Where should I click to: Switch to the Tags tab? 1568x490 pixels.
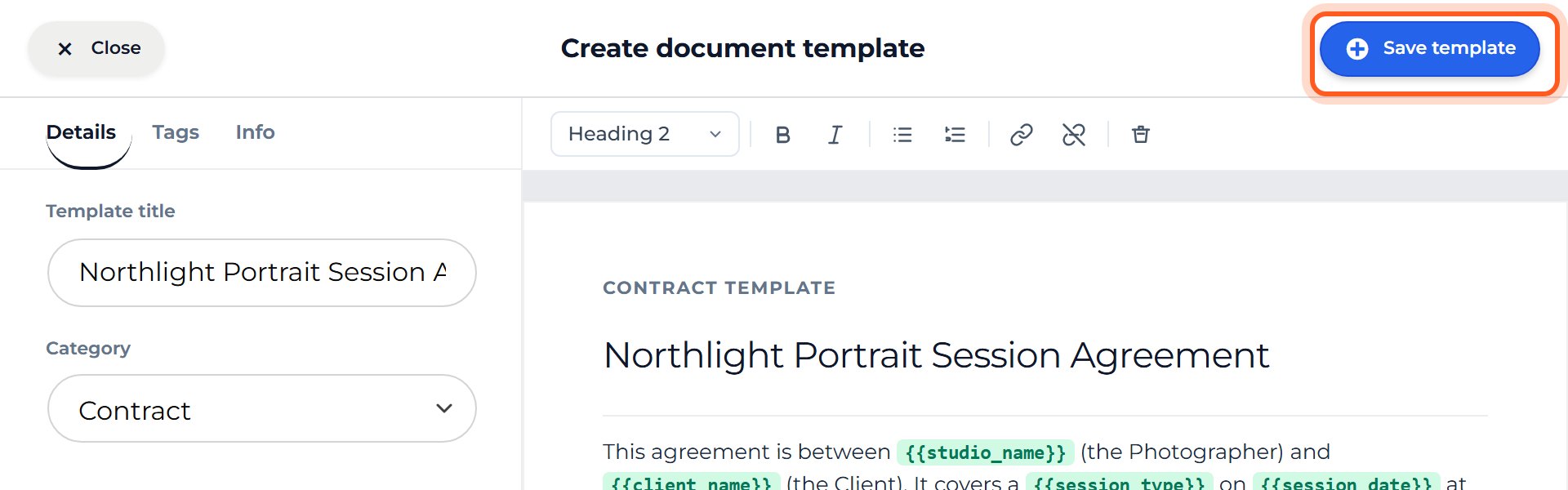(x=176, y=132)
